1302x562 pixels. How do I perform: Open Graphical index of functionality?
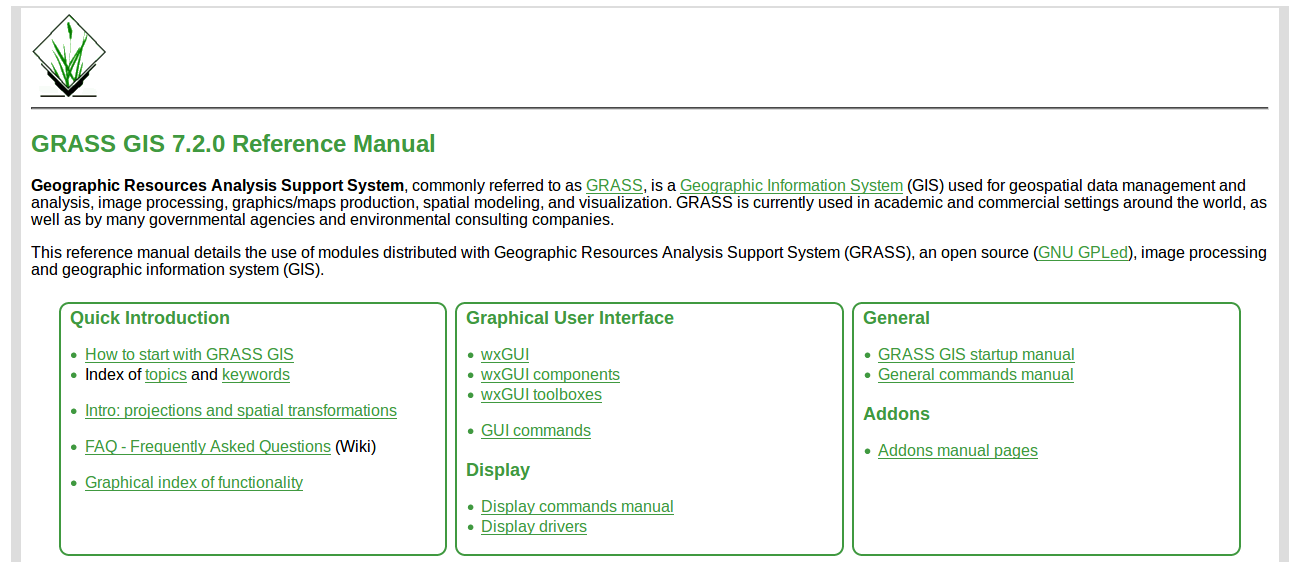click(194, 482)
